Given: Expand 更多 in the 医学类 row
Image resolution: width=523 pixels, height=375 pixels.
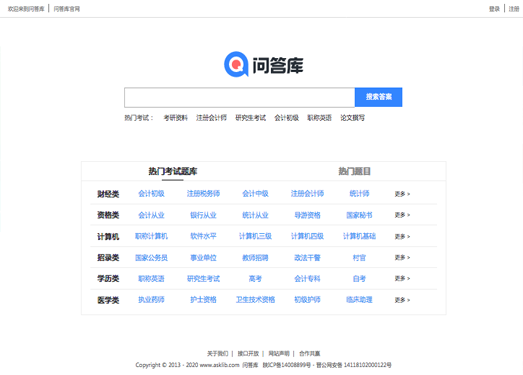Looking at the screenshot, I should click(x=402, y=300).
